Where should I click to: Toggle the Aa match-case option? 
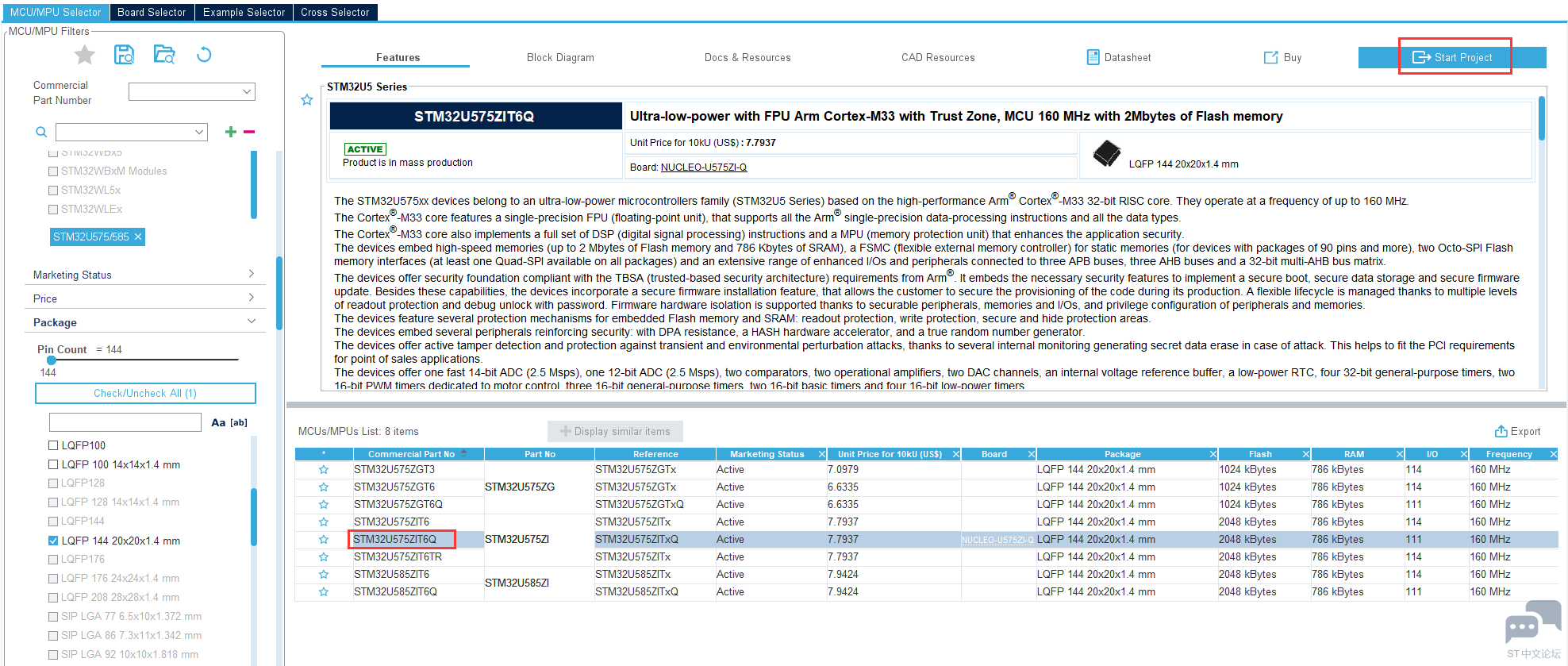[x=218, y=422]
